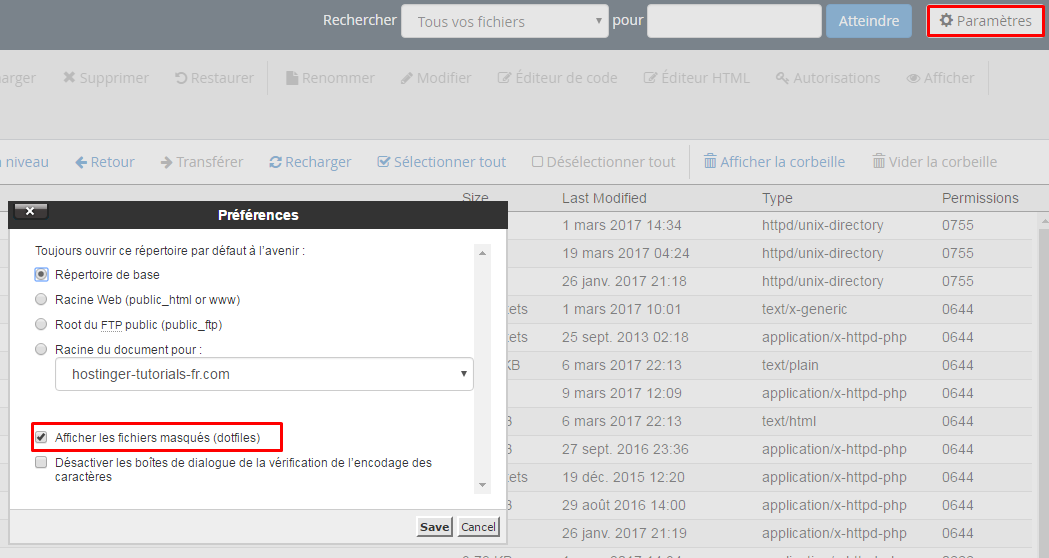The width and height of the screenshot is (1049, 558).
Task: Click the Sélectionner tout checkmark icon
Action: coord(383,161)
